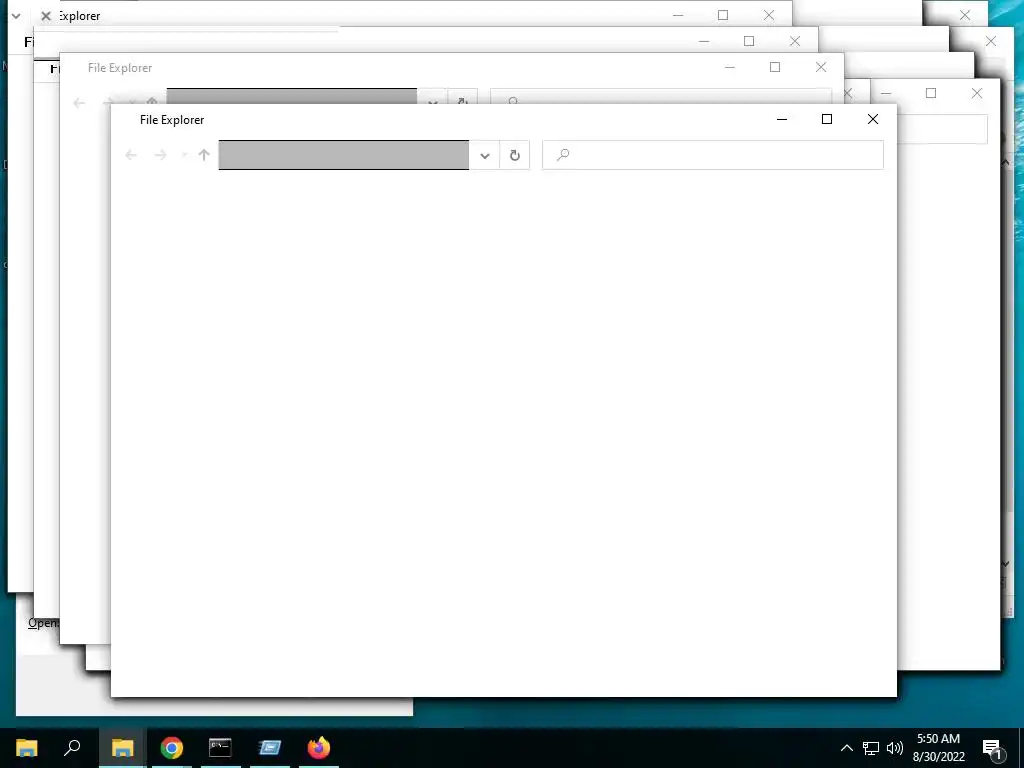Click grayed "File Explorer" title of second window
The image size is (1024, 768).
[120, 68]
